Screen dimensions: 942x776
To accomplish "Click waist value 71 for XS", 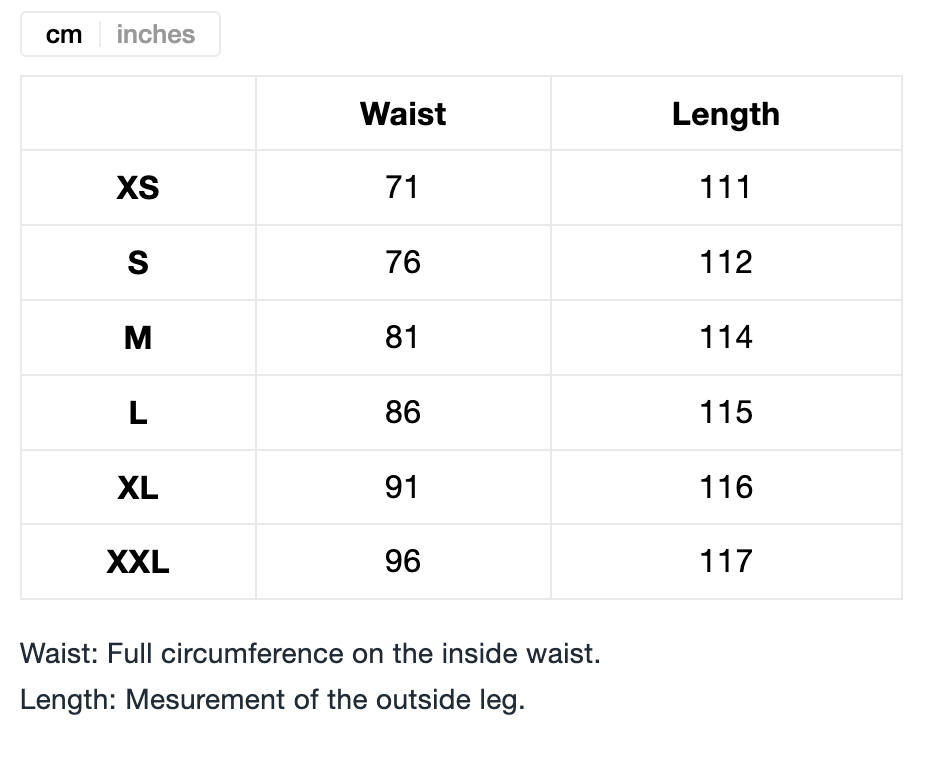I will [x=402, y=187].
